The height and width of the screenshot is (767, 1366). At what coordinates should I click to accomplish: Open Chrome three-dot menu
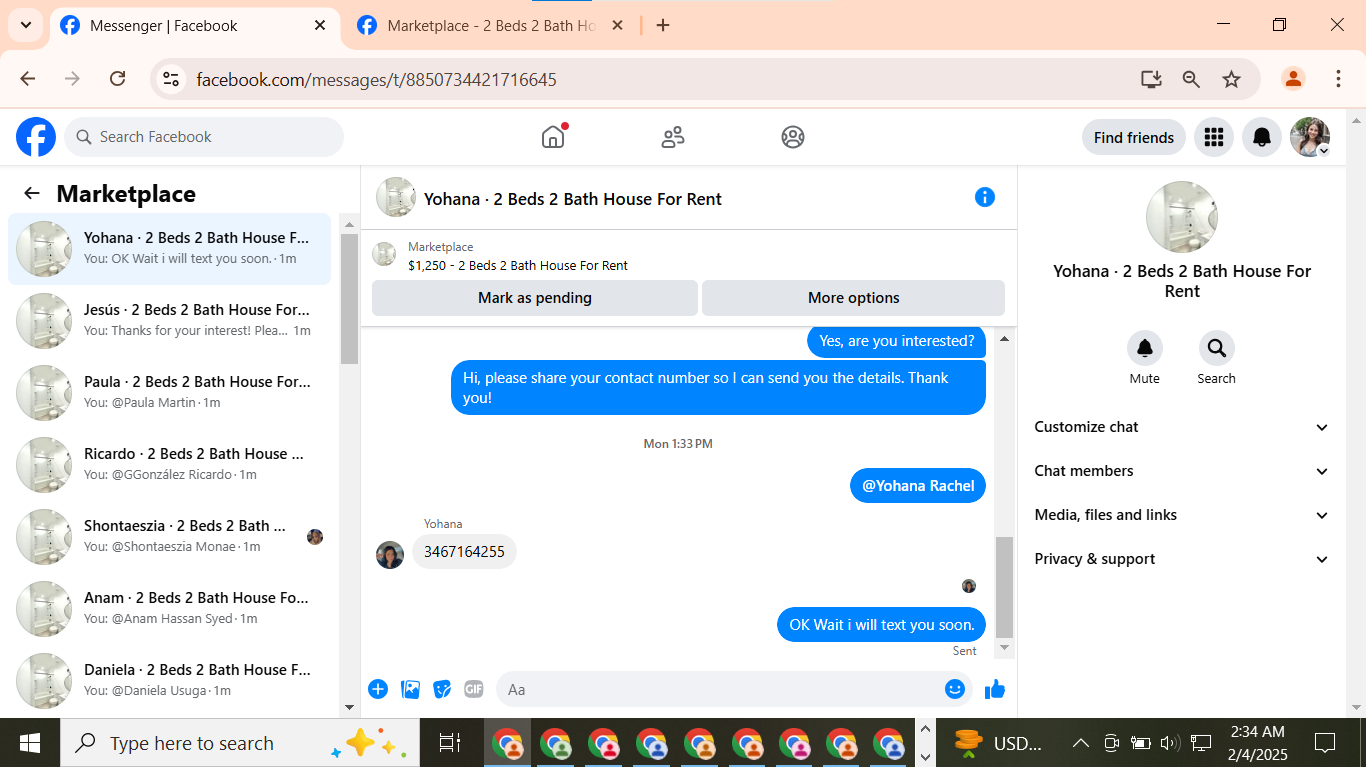(x=1338, y=79)
